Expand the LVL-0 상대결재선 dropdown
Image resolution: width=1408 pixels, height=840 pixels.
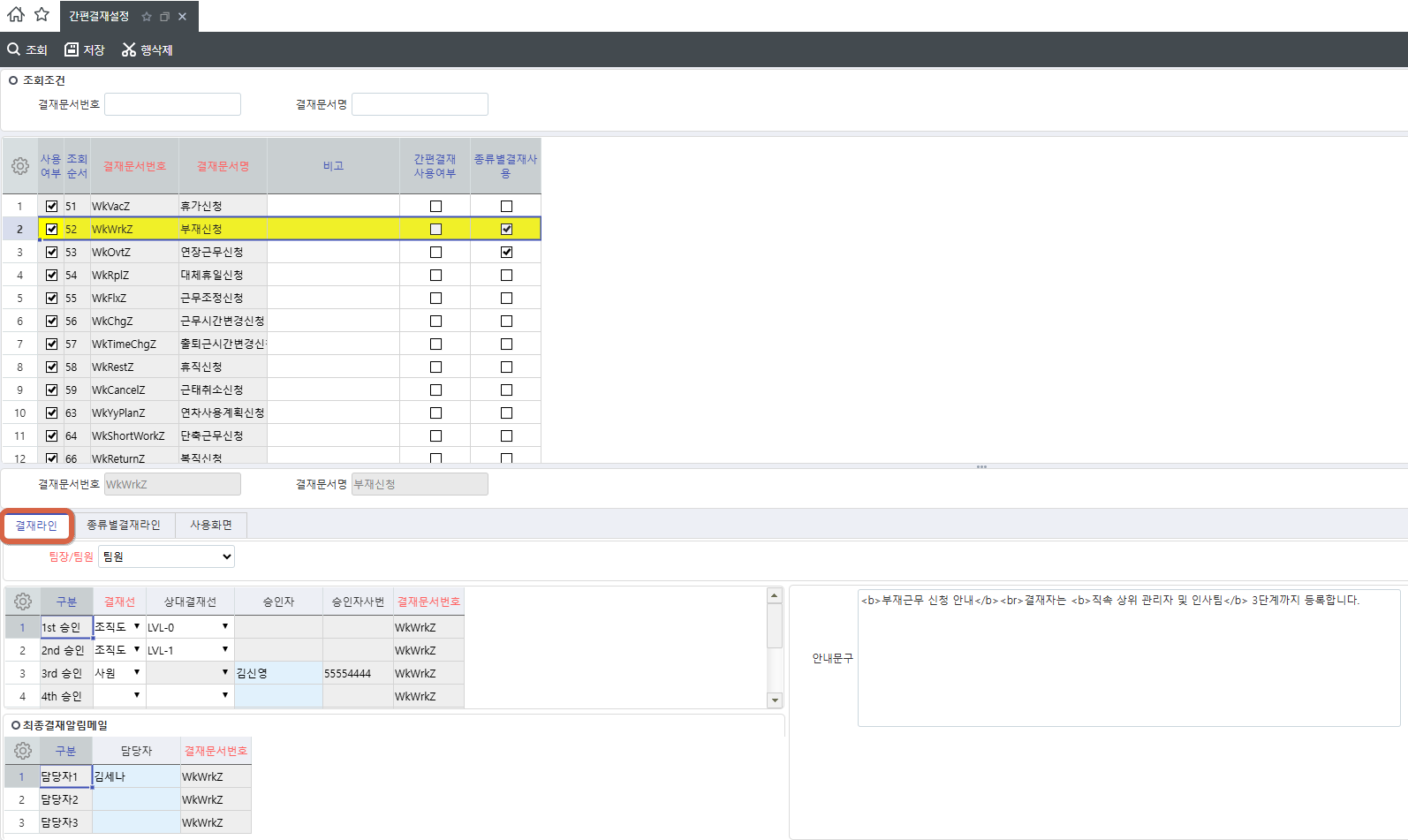click(x=225, y=626)
